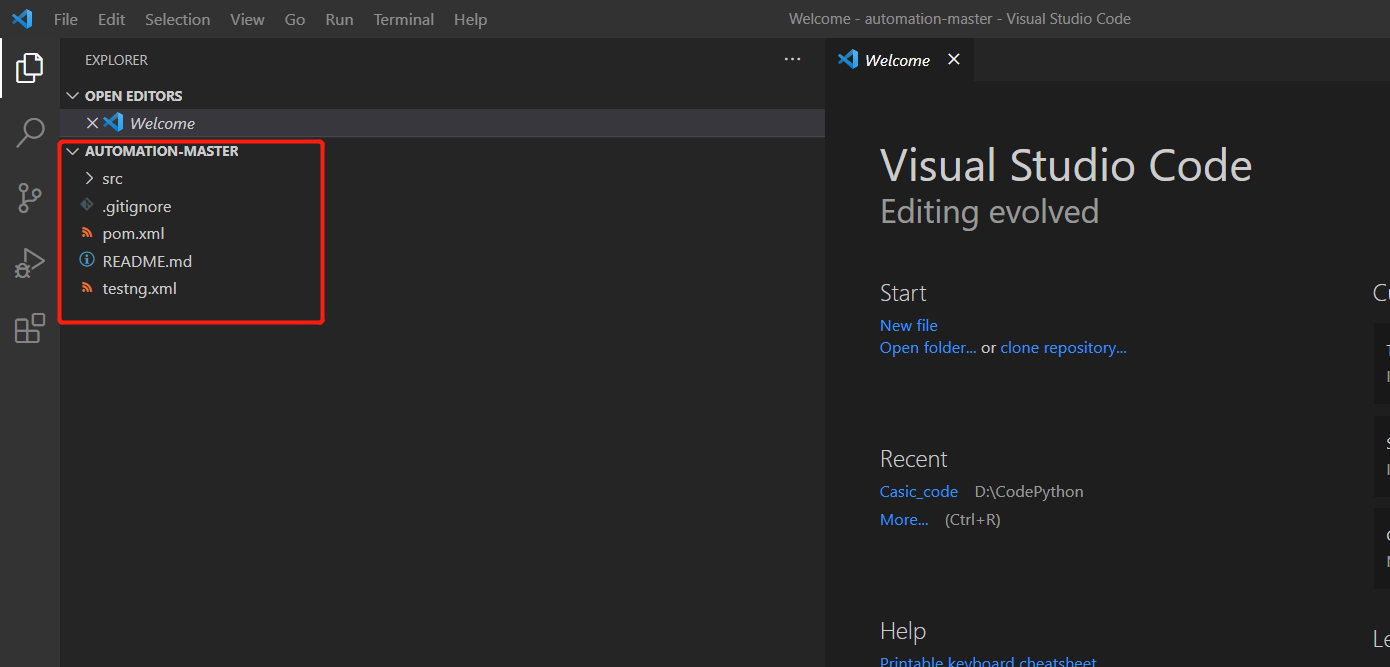
Task: Close Welcome entry in Open Editors
Action: pos(92,123)
